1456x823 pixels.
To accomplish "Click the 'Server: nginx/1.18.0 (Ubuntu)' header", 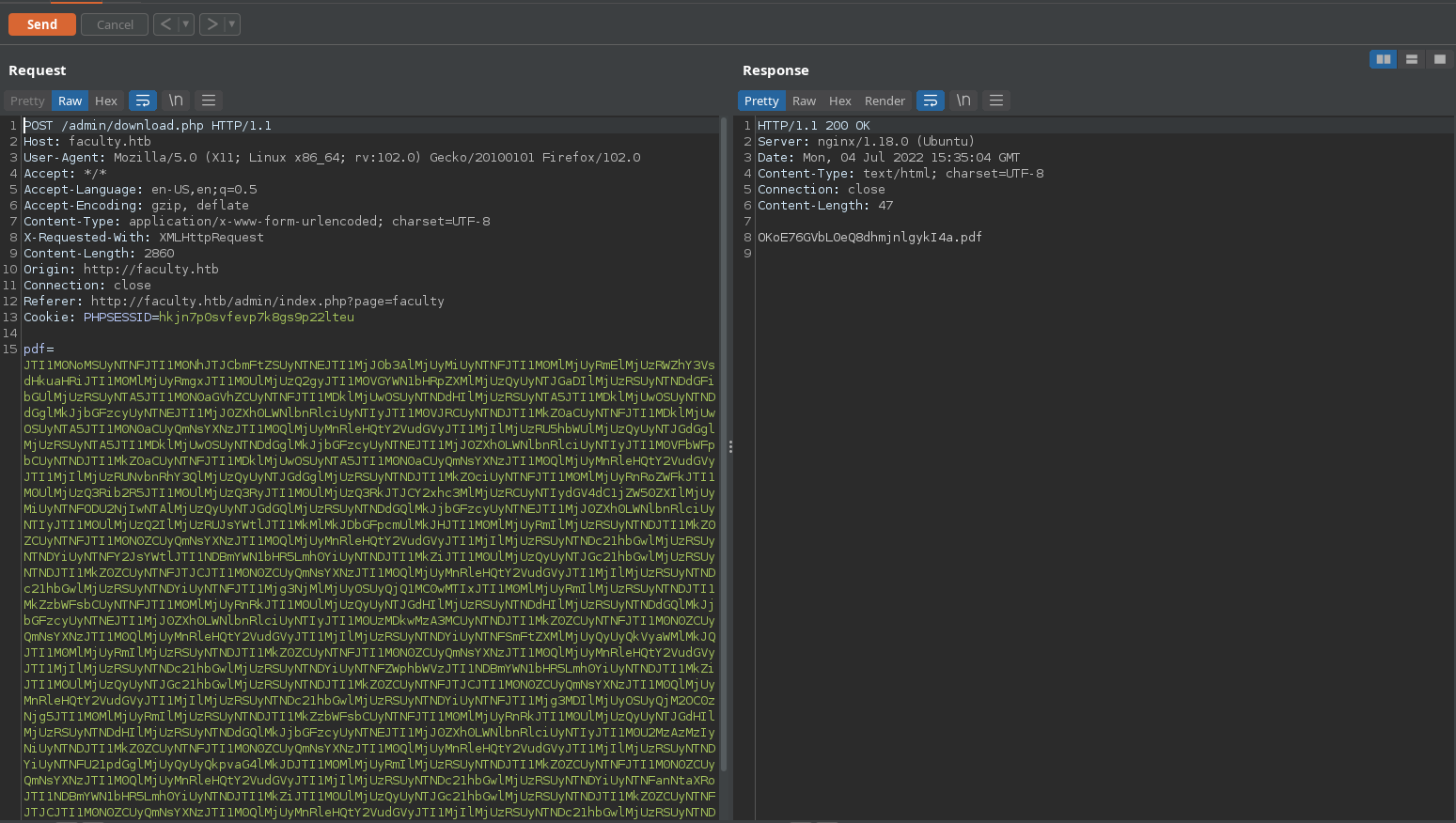I will [867, 141].
